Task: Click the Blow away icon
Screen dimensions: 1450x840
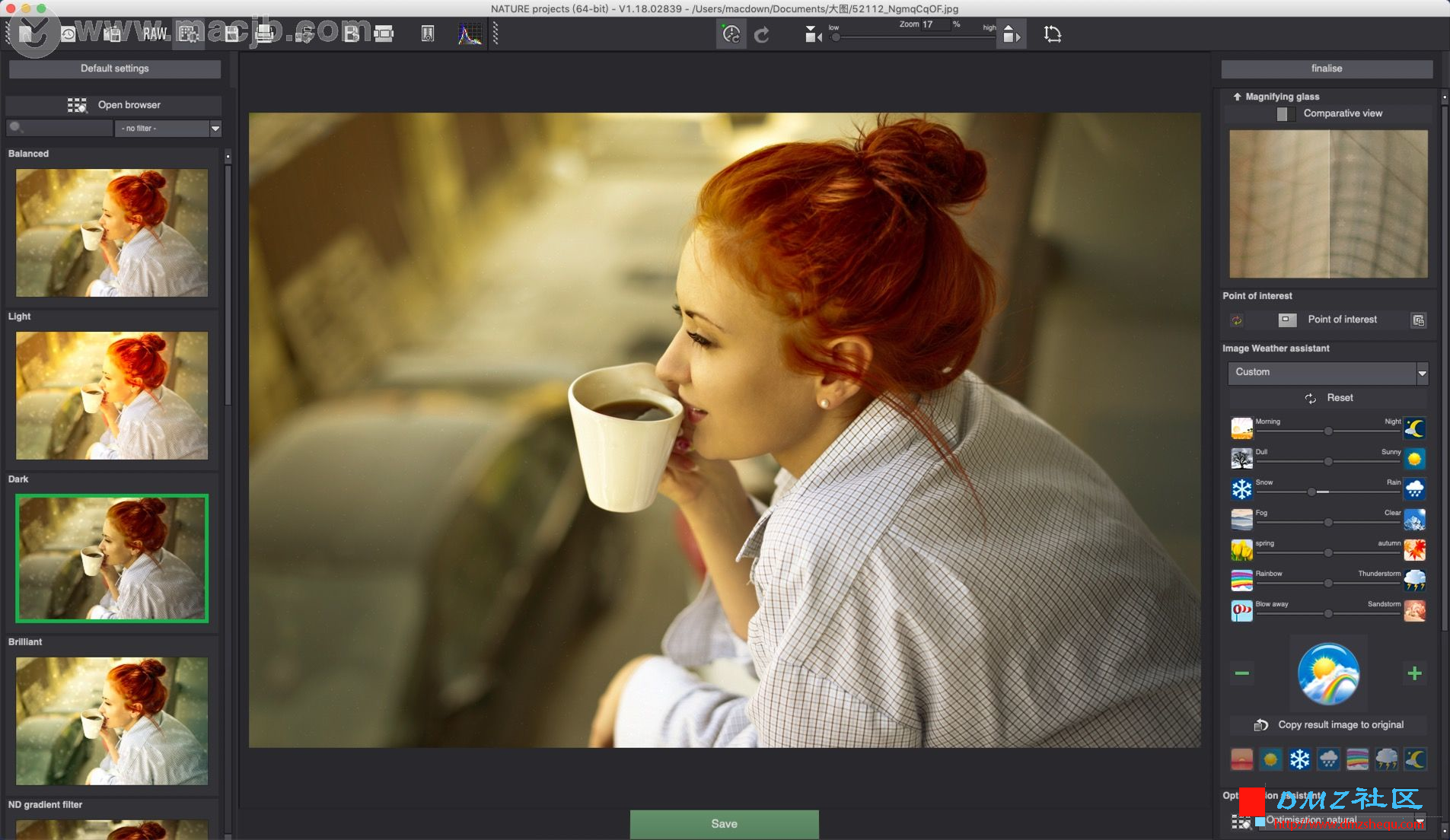Action: [x=1241, y=610]
